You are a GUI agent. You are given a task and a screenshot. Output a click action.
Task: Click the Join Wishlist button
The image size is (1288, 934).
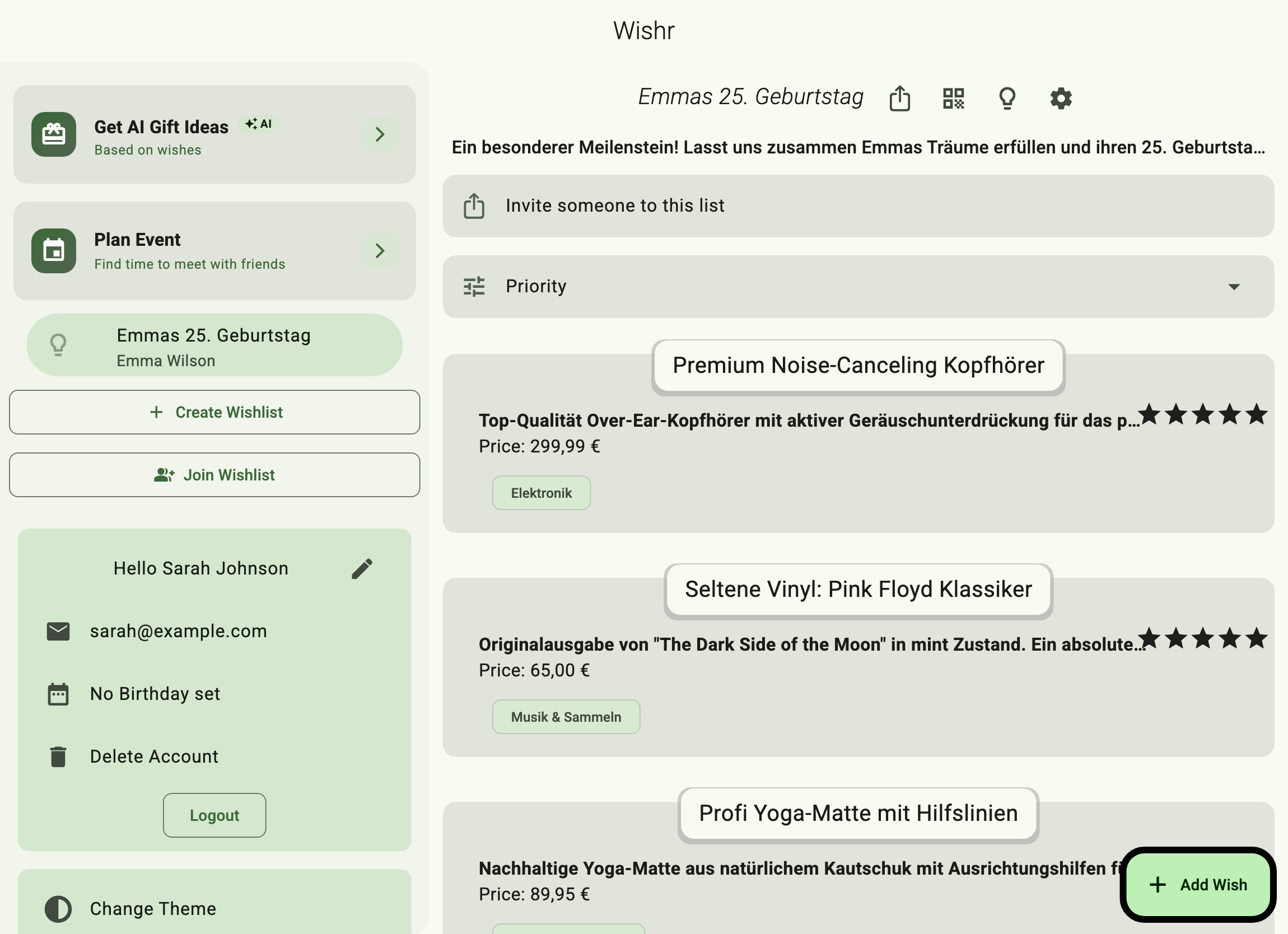point(214,475)
